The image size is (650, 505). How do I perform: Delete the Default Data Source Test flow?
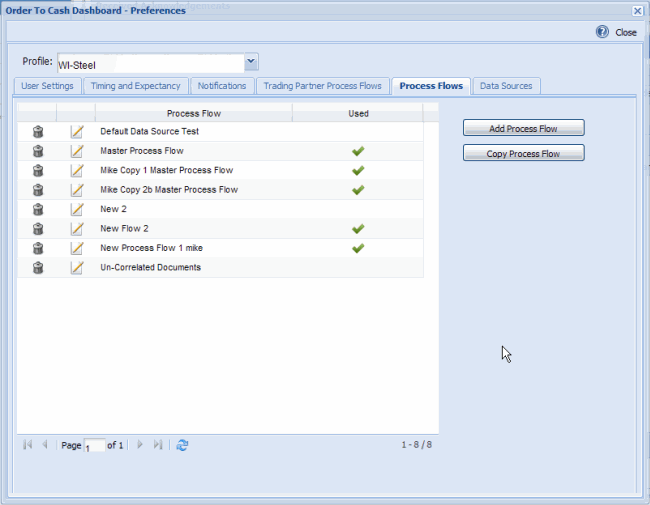(38, 132)
